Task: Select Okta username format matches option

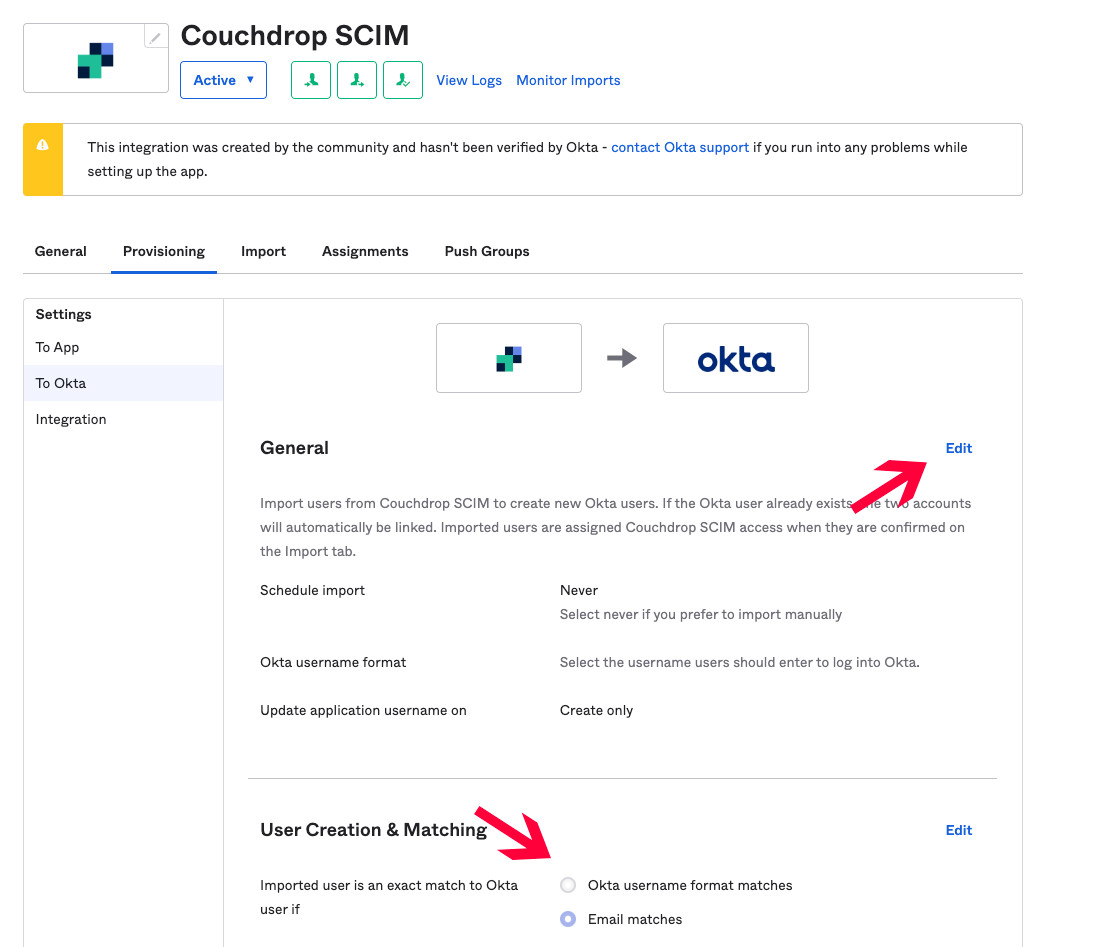Action: [x=568, y=885]
